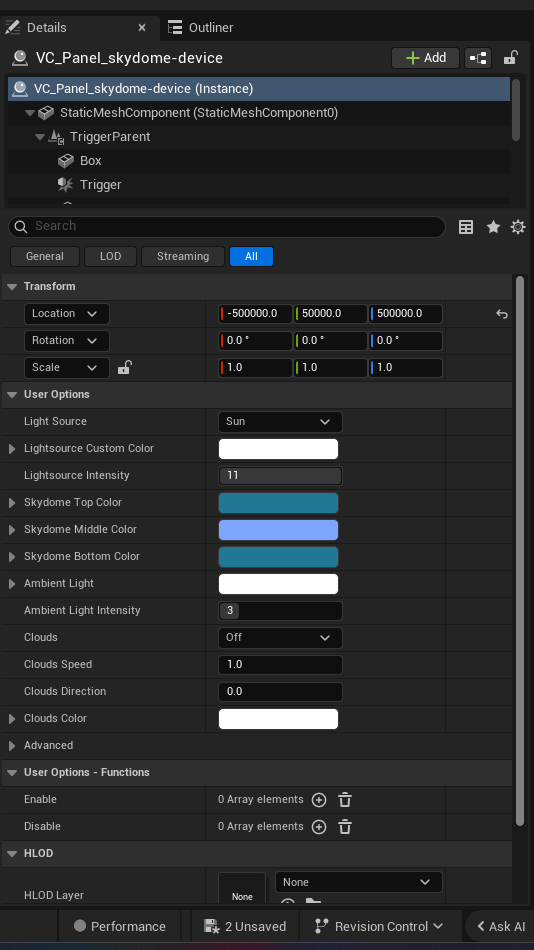
Task: Open the Performance status button
Action: 119,927
